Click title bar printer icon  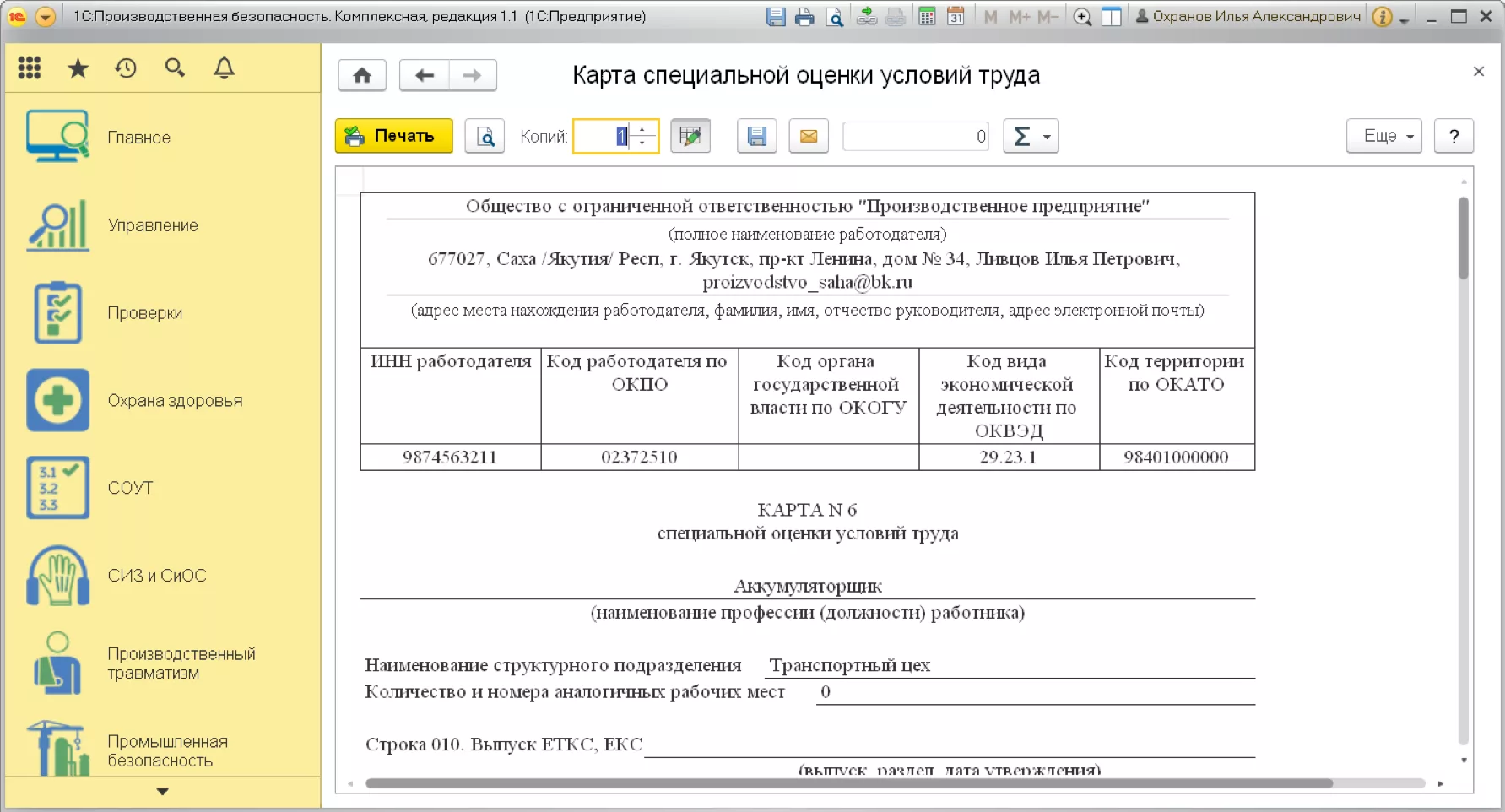pyautogui.click(x=804, y=17)
